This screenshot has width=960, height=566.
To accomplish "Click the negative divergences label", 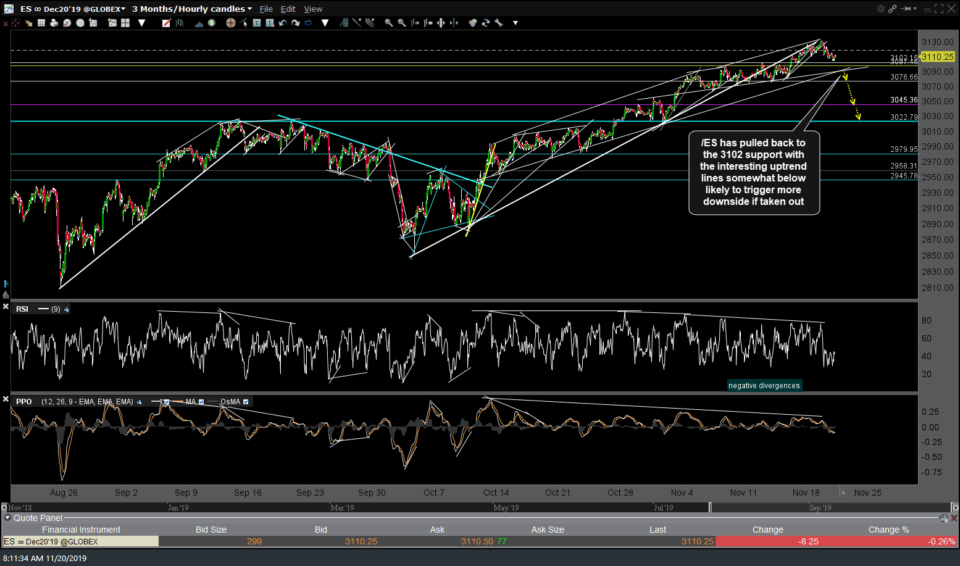I will click(x=763, y=385).
